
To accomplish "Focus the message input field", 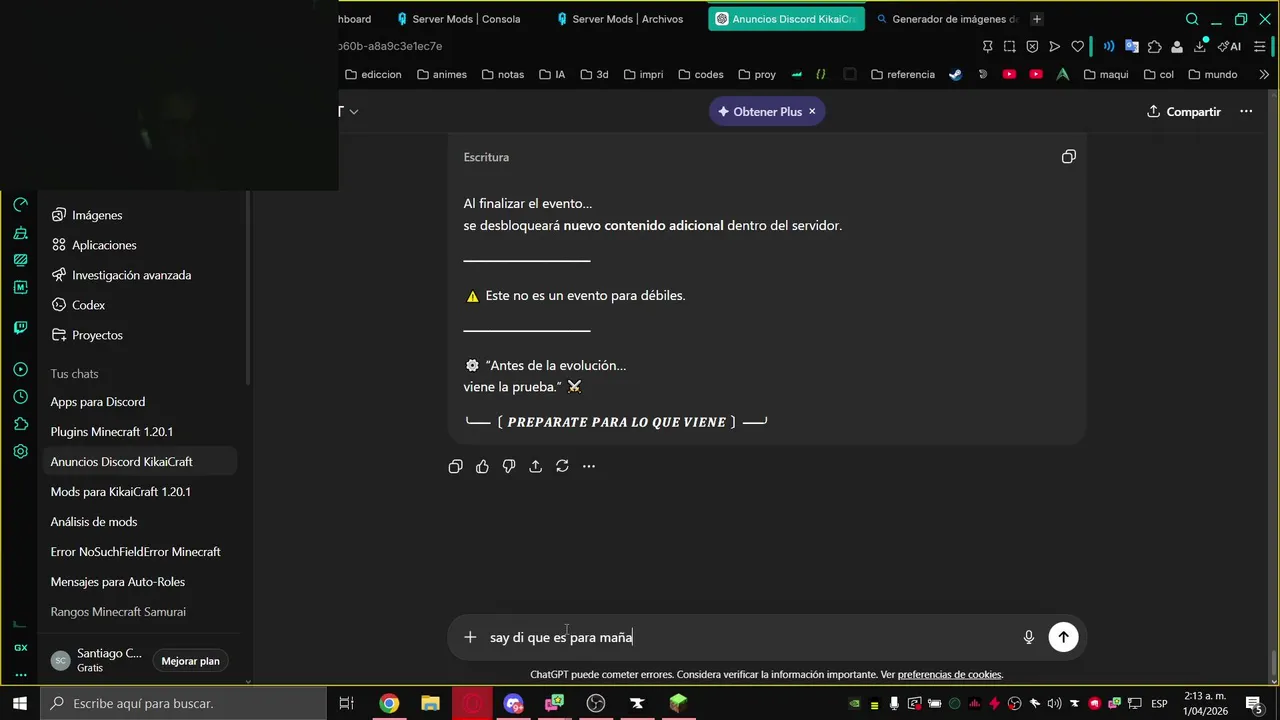I will pyautogui.click(x=748, y=637).
